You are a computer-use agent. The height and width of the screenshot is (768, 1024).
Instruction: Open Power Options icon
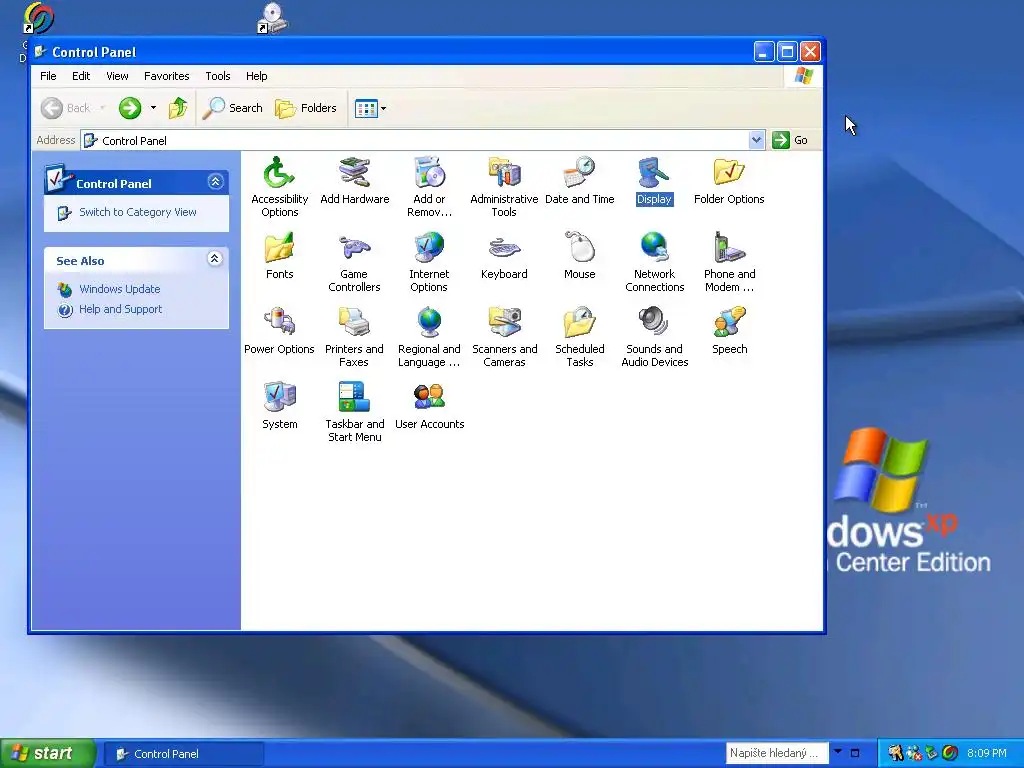click(280, 330)
